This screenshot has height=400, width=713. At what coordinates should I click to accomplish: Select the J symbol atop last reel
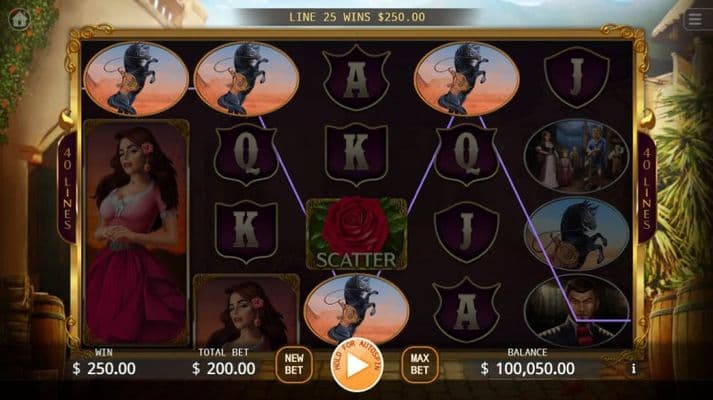(577, 77)
